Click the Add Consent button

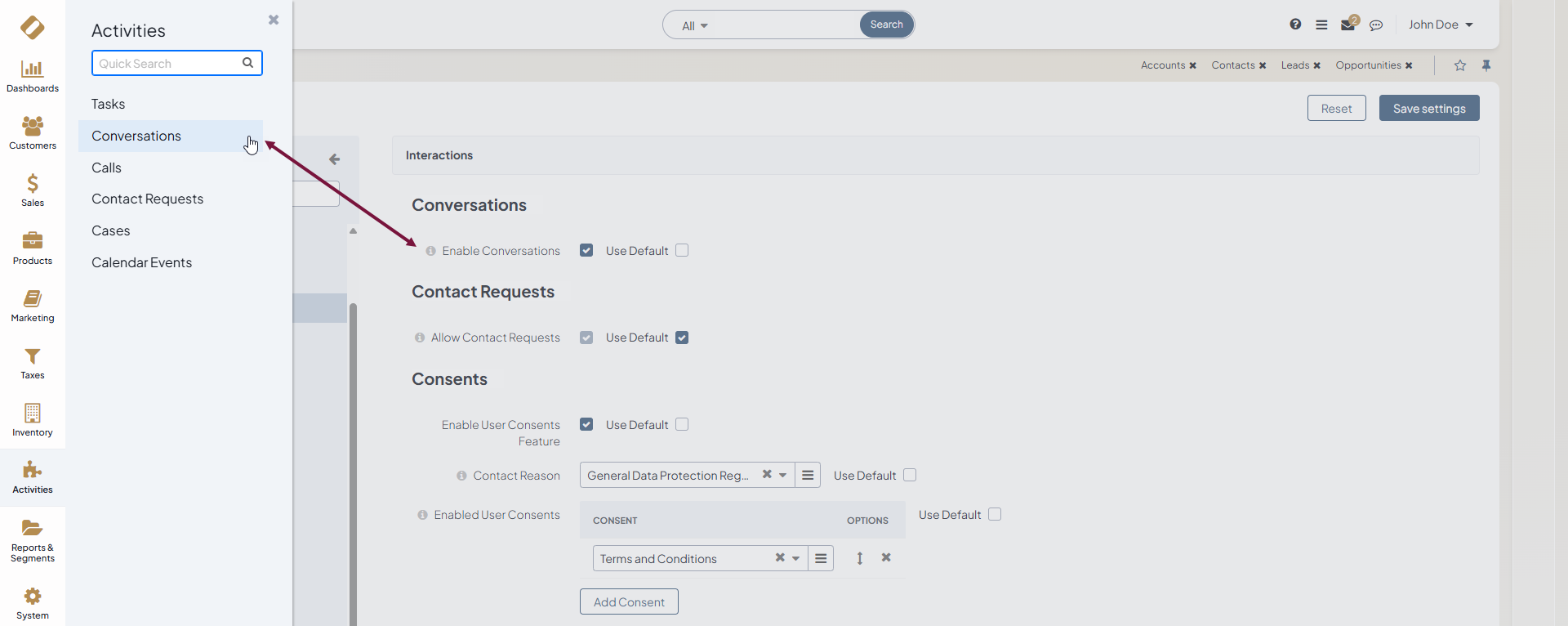click(x=629, y=602)
